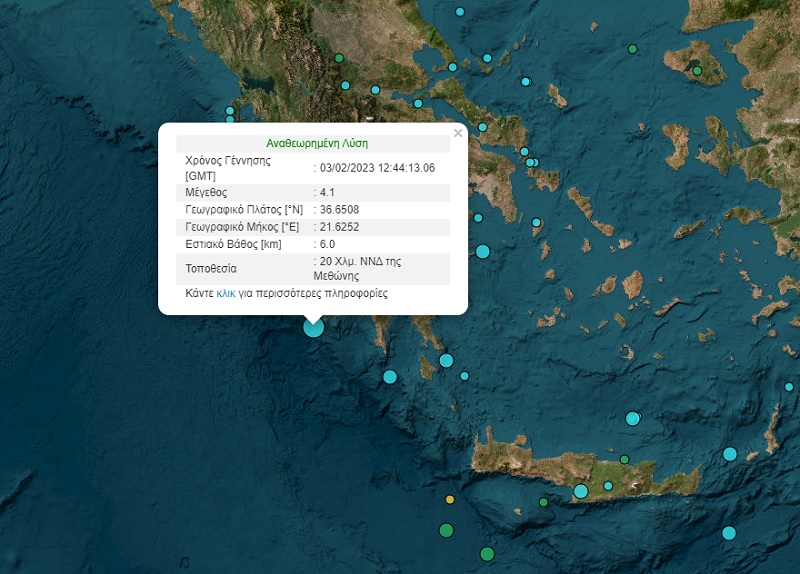Click the cyan marker at far right edge
The height and width of the screenshot is (574, 800).
point(789,386)
